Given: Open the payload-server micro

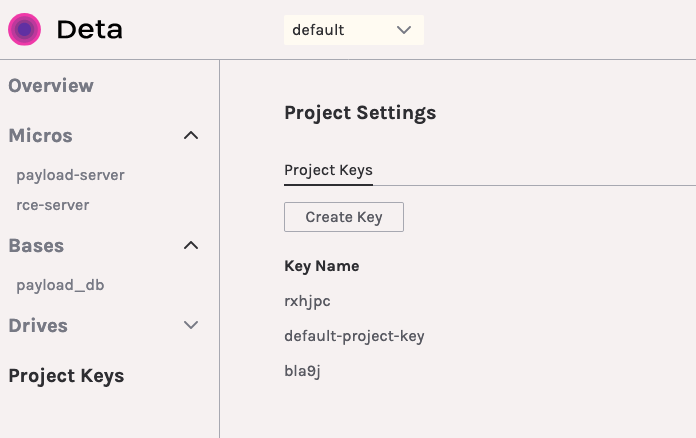Looking at the screenshot, I should (x=70, y=175).
